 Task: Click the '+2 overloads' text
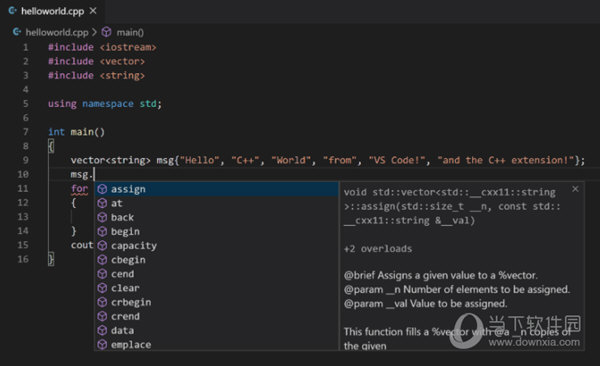tap(378, 249)
